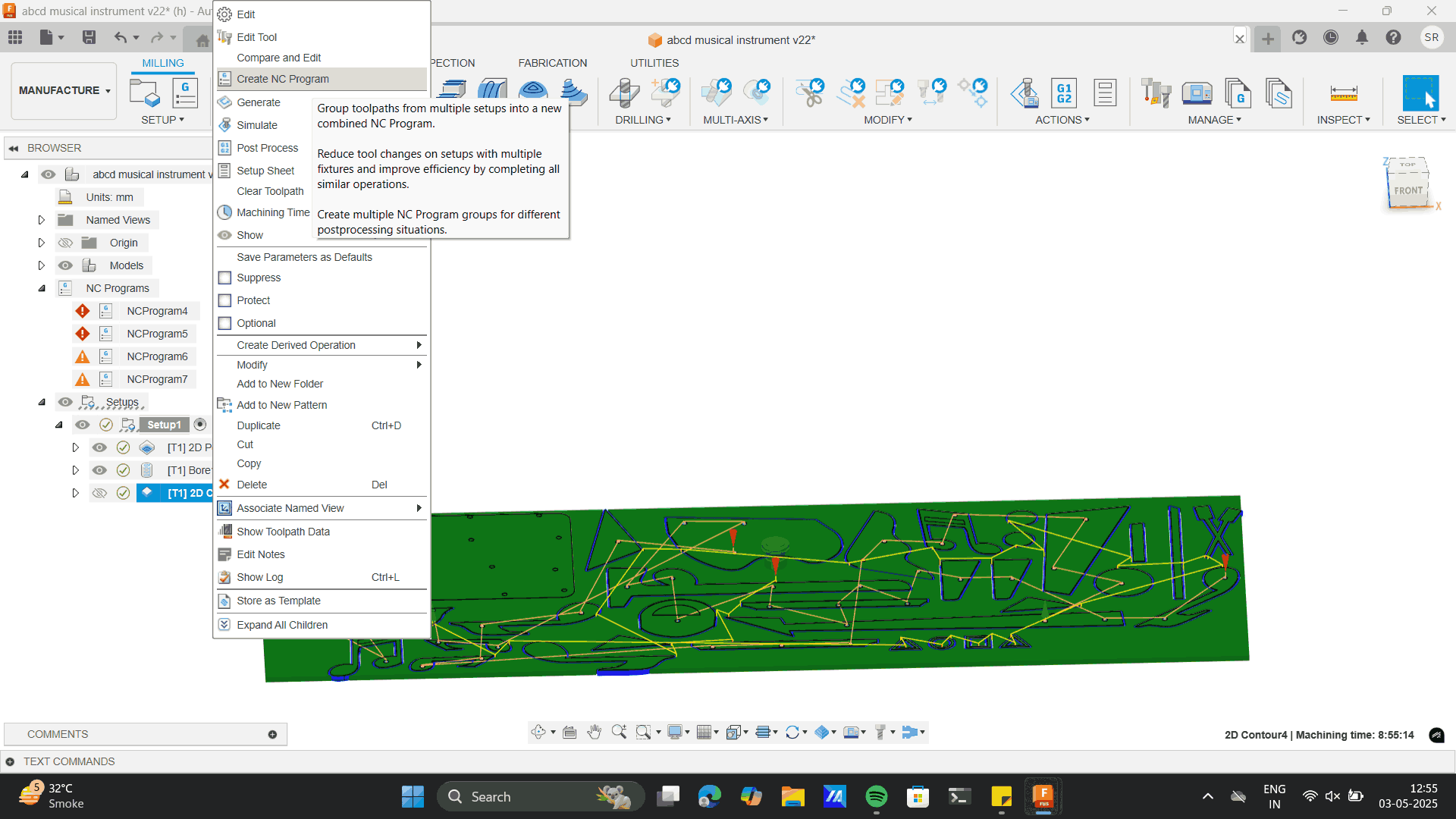Image resolution: width=1456 pixels, height=819 pixels.
Task: Open the Tool Library icon
Action: [1156, 93]
